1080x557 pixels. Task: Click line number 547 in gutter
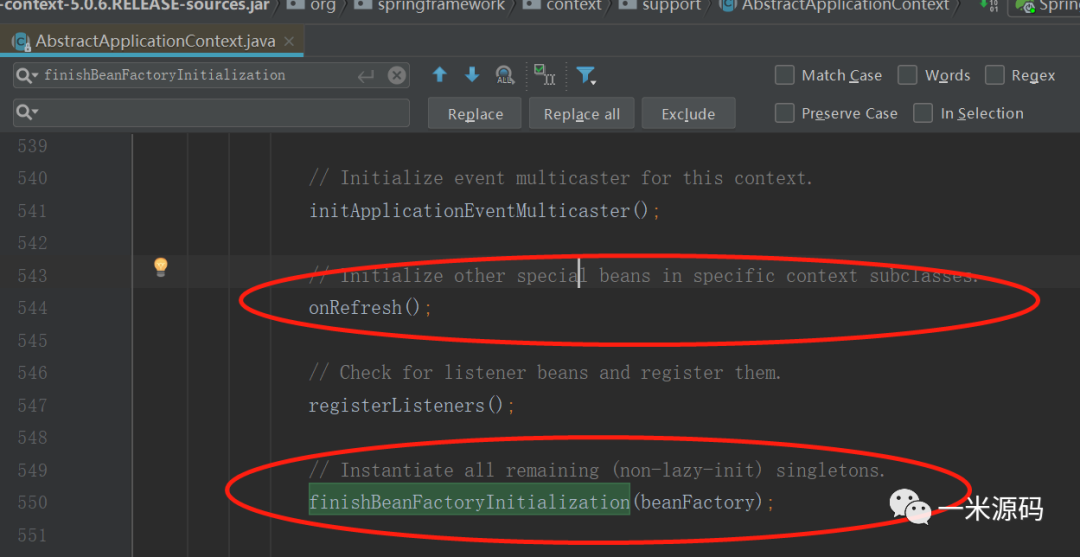32,405
